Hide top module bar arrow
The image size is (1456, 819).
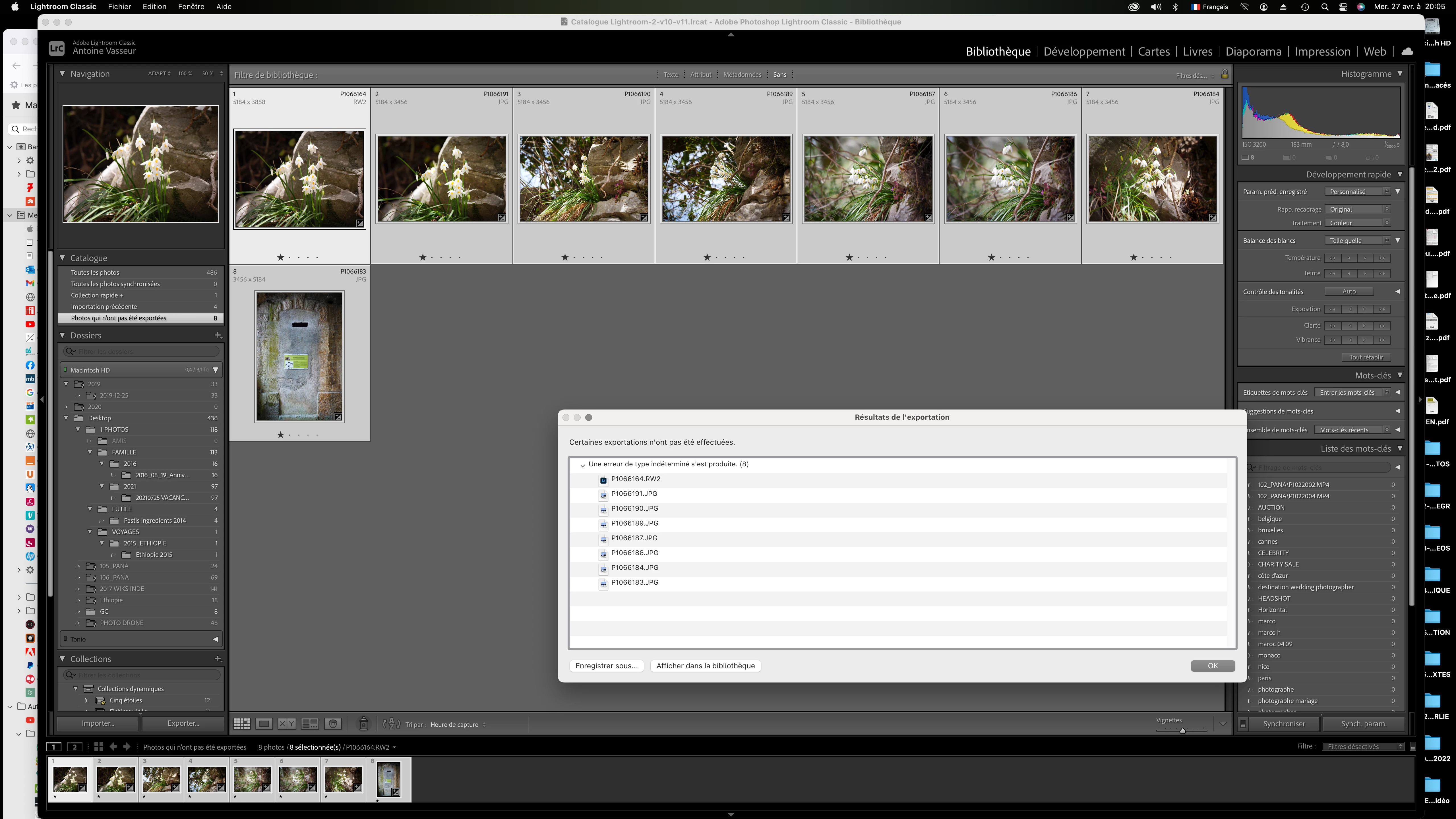[x=731, y=34]
